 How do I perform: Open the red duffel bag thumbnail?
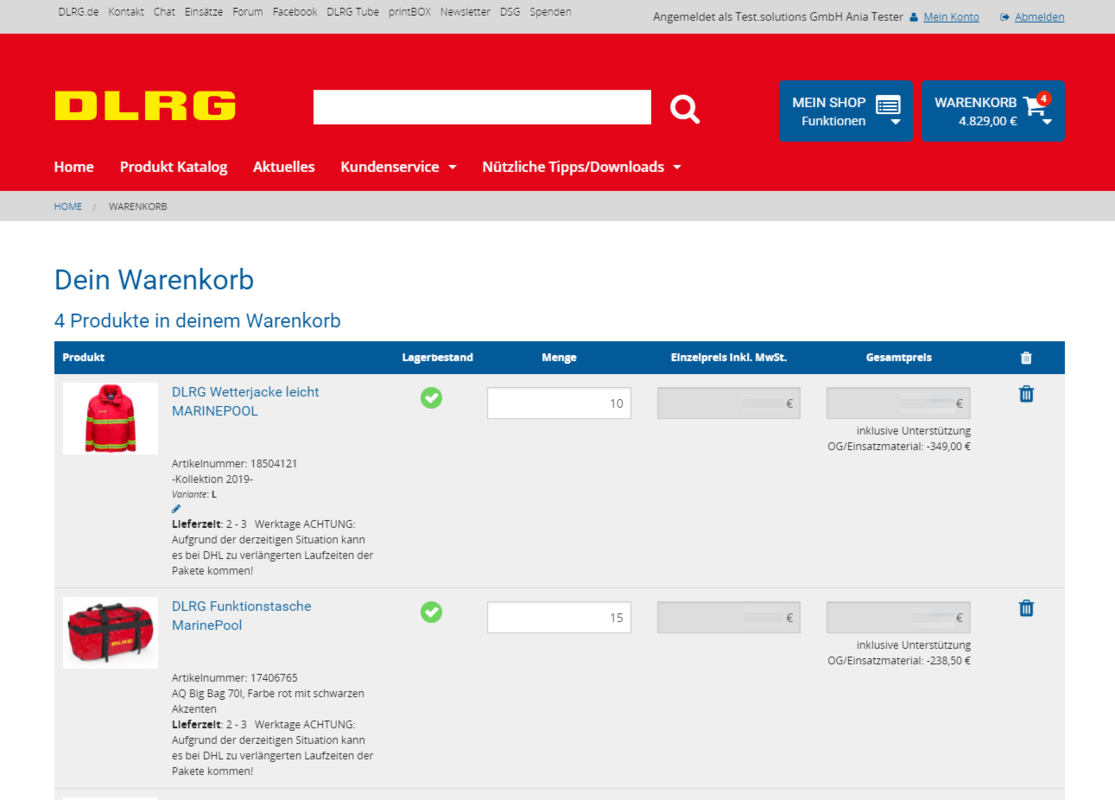110,633
